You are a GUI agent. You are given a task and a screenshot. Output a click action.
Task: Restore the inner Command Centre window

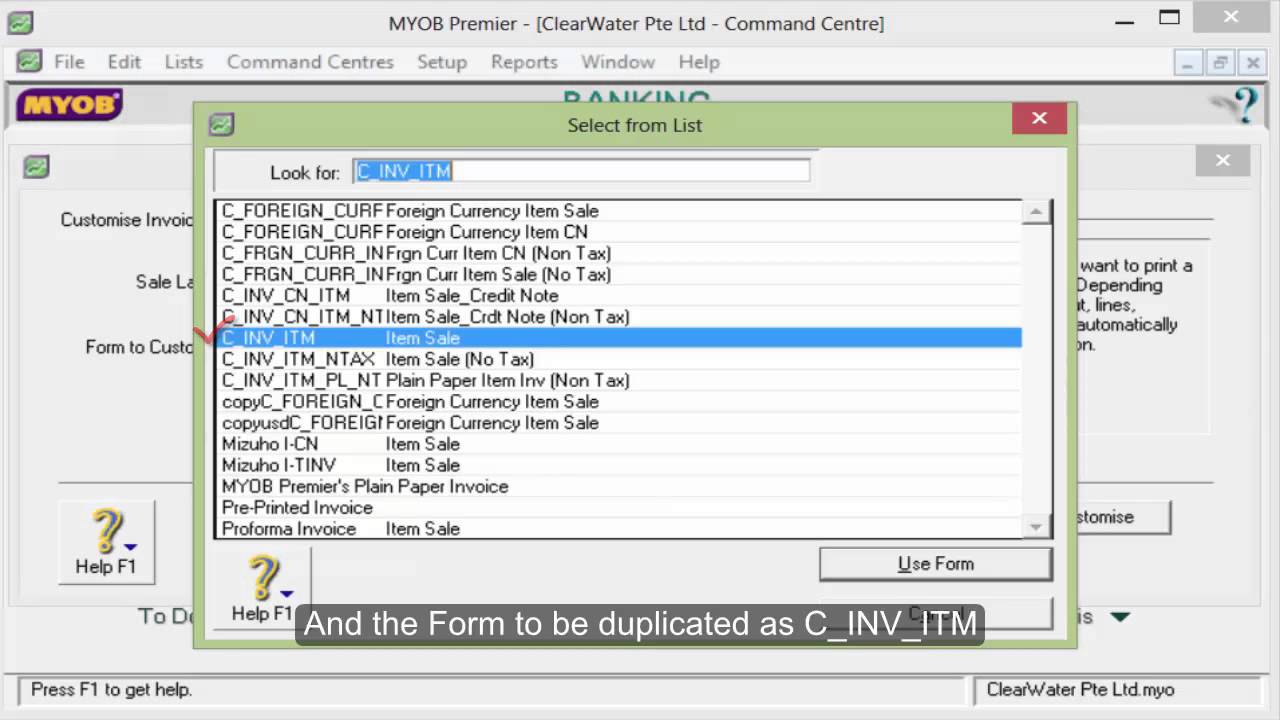(1220, 63)
